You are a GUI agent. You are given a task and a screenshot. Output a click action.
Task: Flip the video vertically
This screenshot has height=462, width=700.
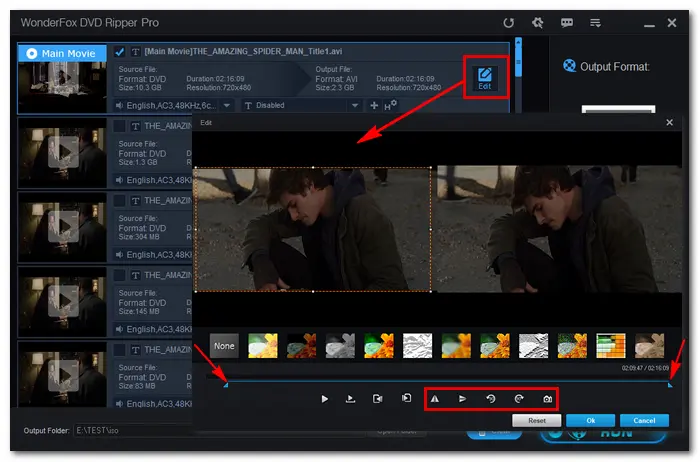click(462, 399)
